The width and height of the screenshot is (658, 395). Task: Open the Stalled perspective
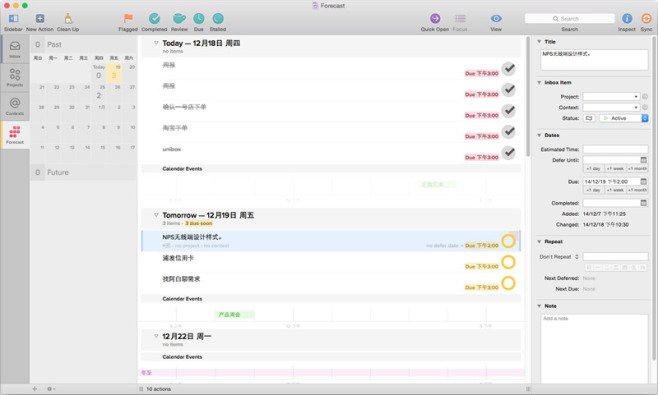(x=218, y=18)
